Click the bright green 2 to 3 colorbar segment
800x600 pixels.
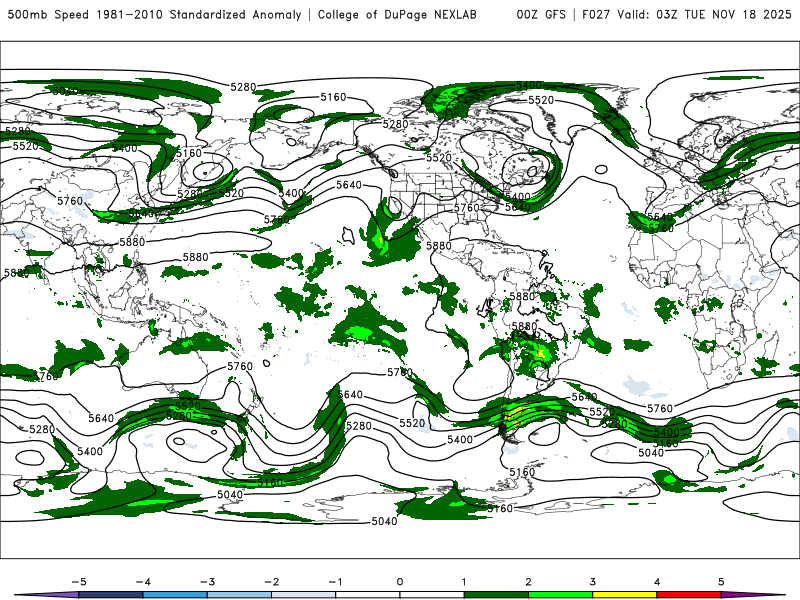(x=560, y=595)
